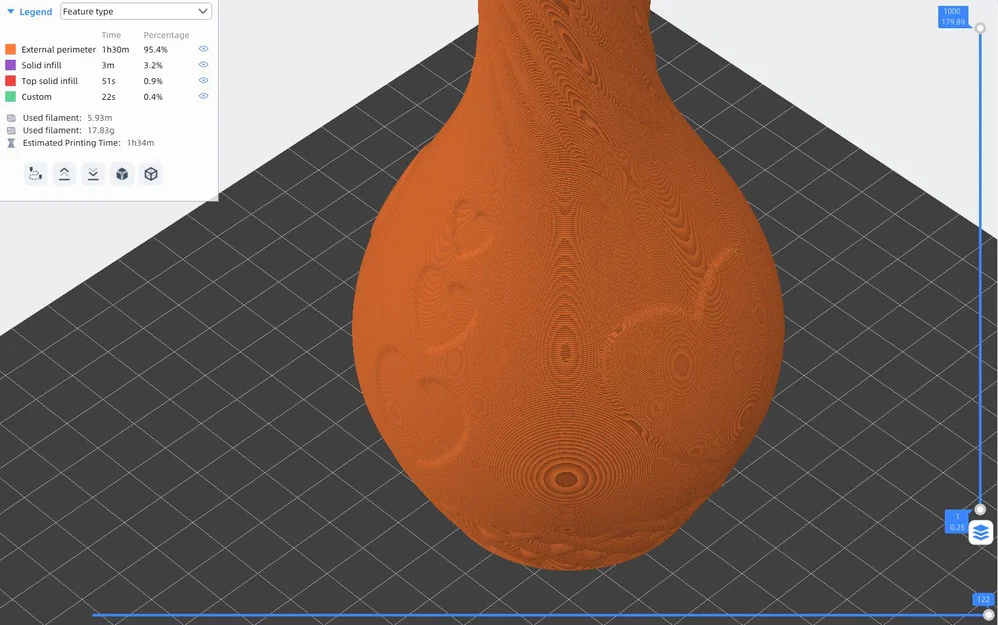
Task: Click the 22s time value
Action: (x=109, y=97)
